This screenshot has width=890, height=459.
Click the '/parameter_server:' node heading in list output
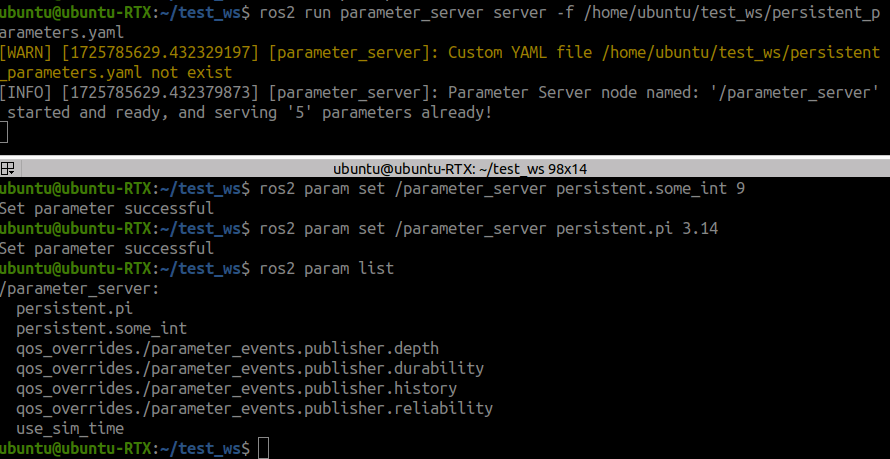click(x=79, y=289)
